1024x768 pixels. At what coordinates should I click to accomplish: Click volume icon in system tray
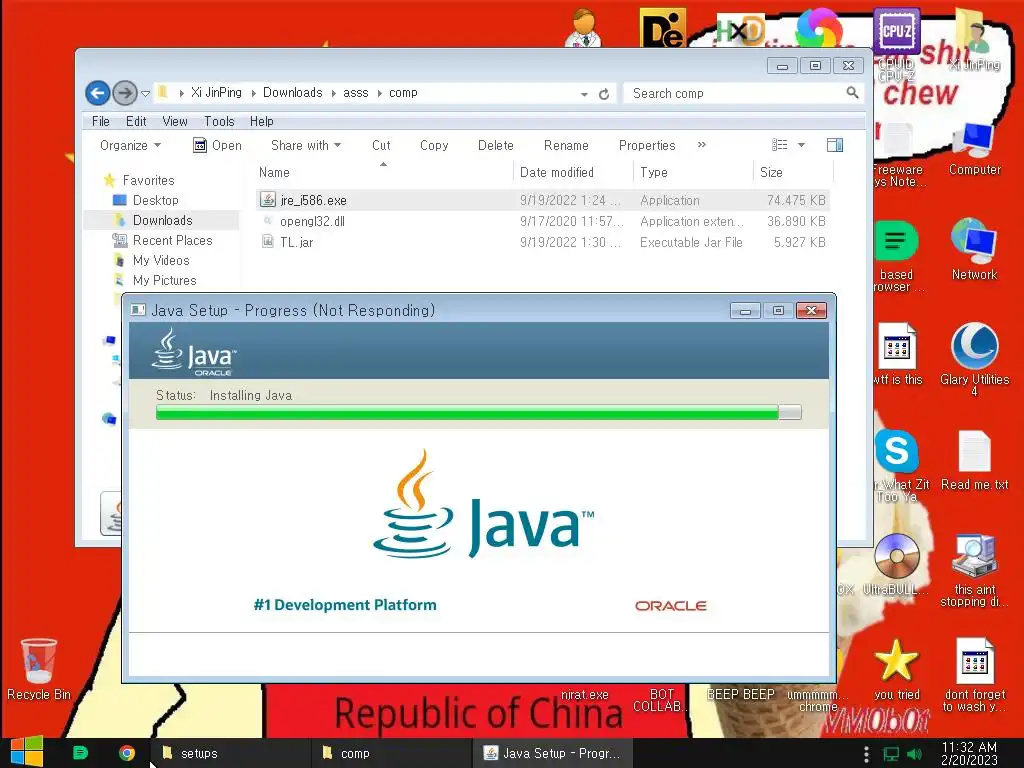914,754
